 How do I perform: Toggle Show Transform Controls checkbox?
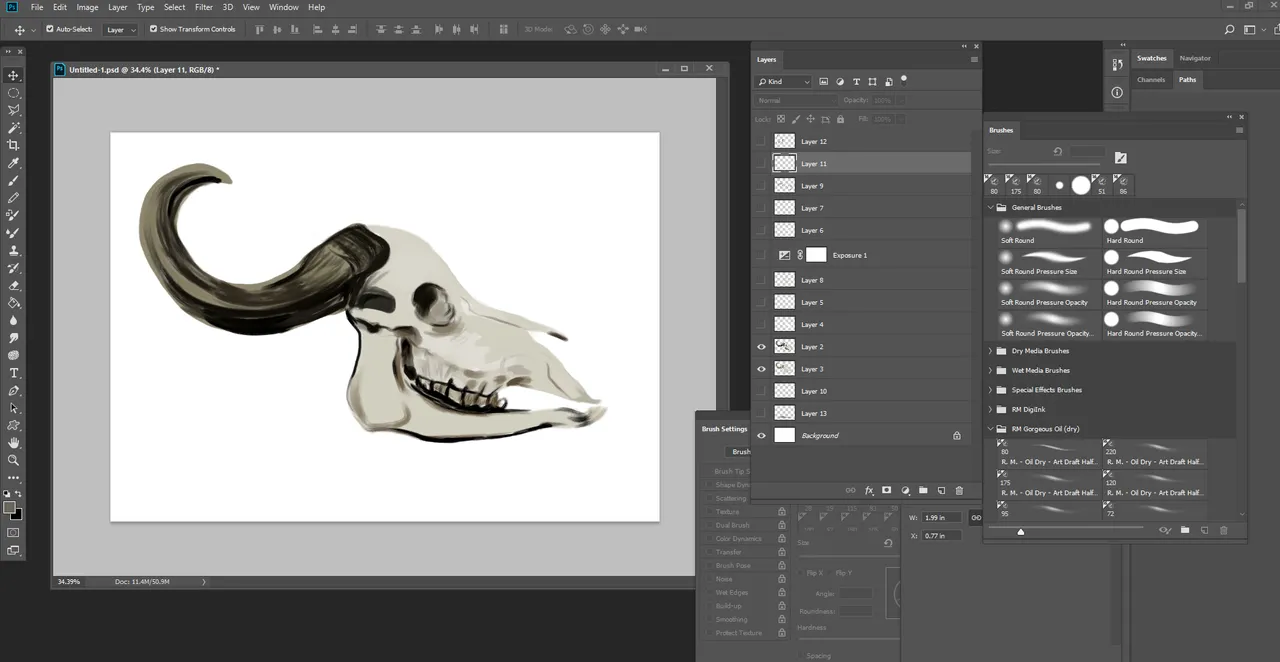[x=153, y=29]
